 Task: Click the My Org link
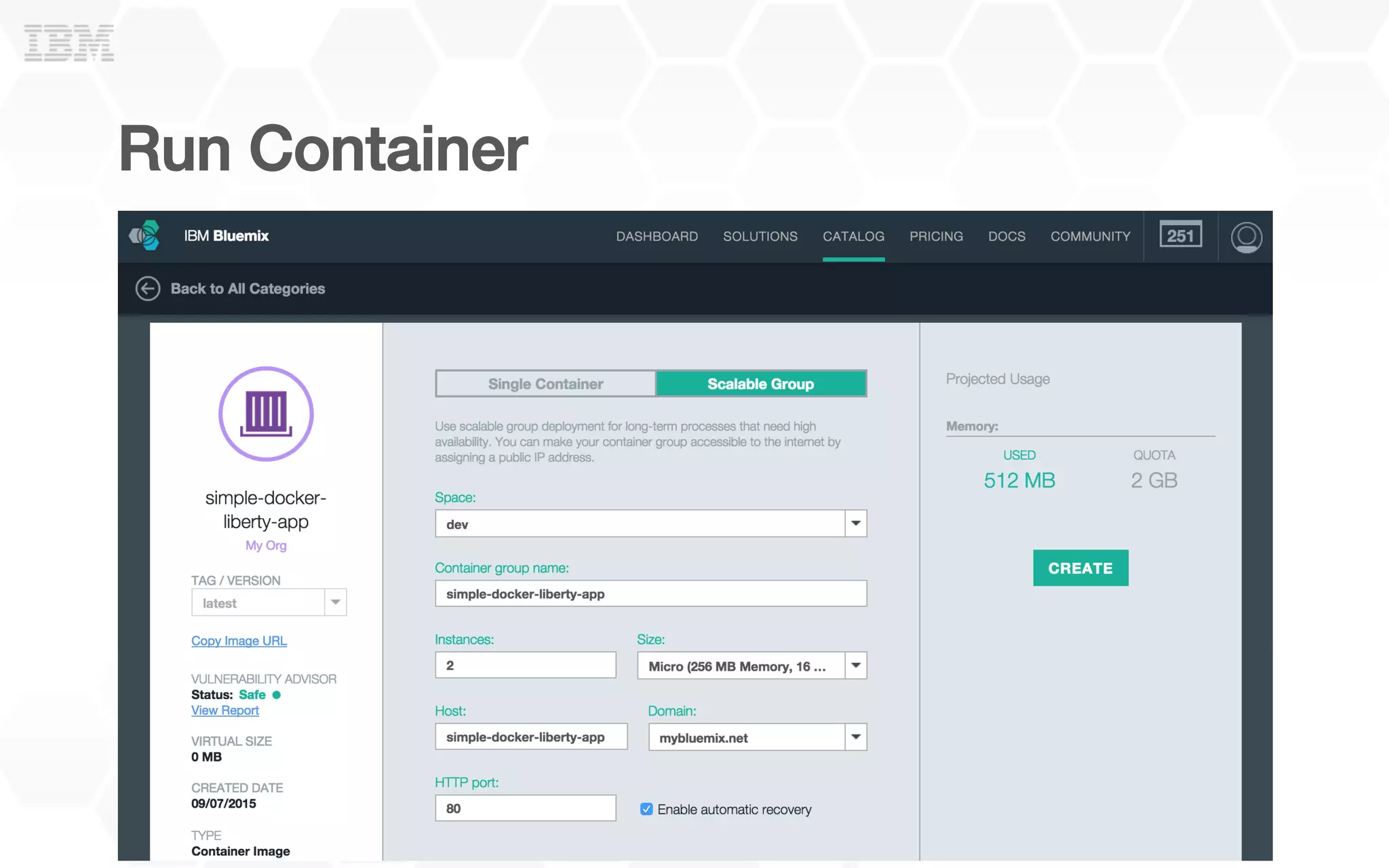pos(266,545)
